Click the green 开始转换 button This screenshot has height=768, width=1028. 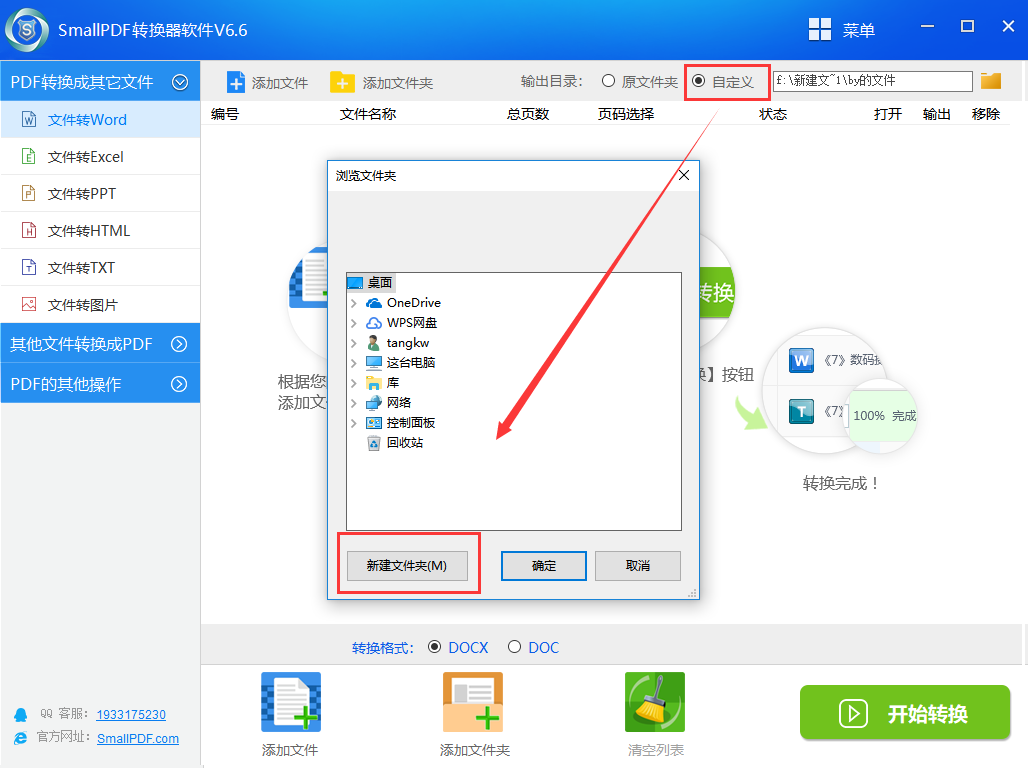905,712
